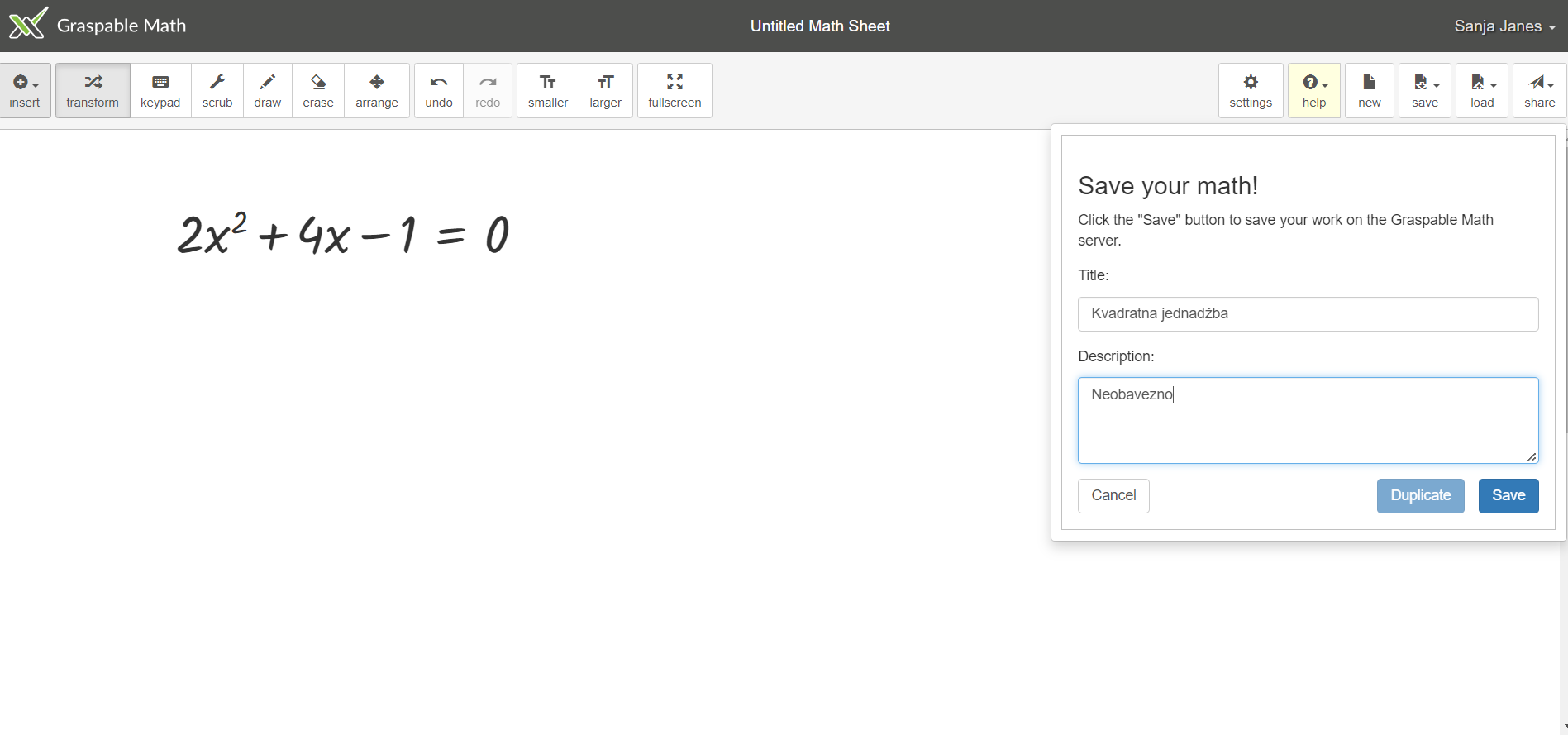This screenshot has height=735, width=1568.
Task: Open the settings gear panel
Action: pyautogui.click(x=1251, y=91)
